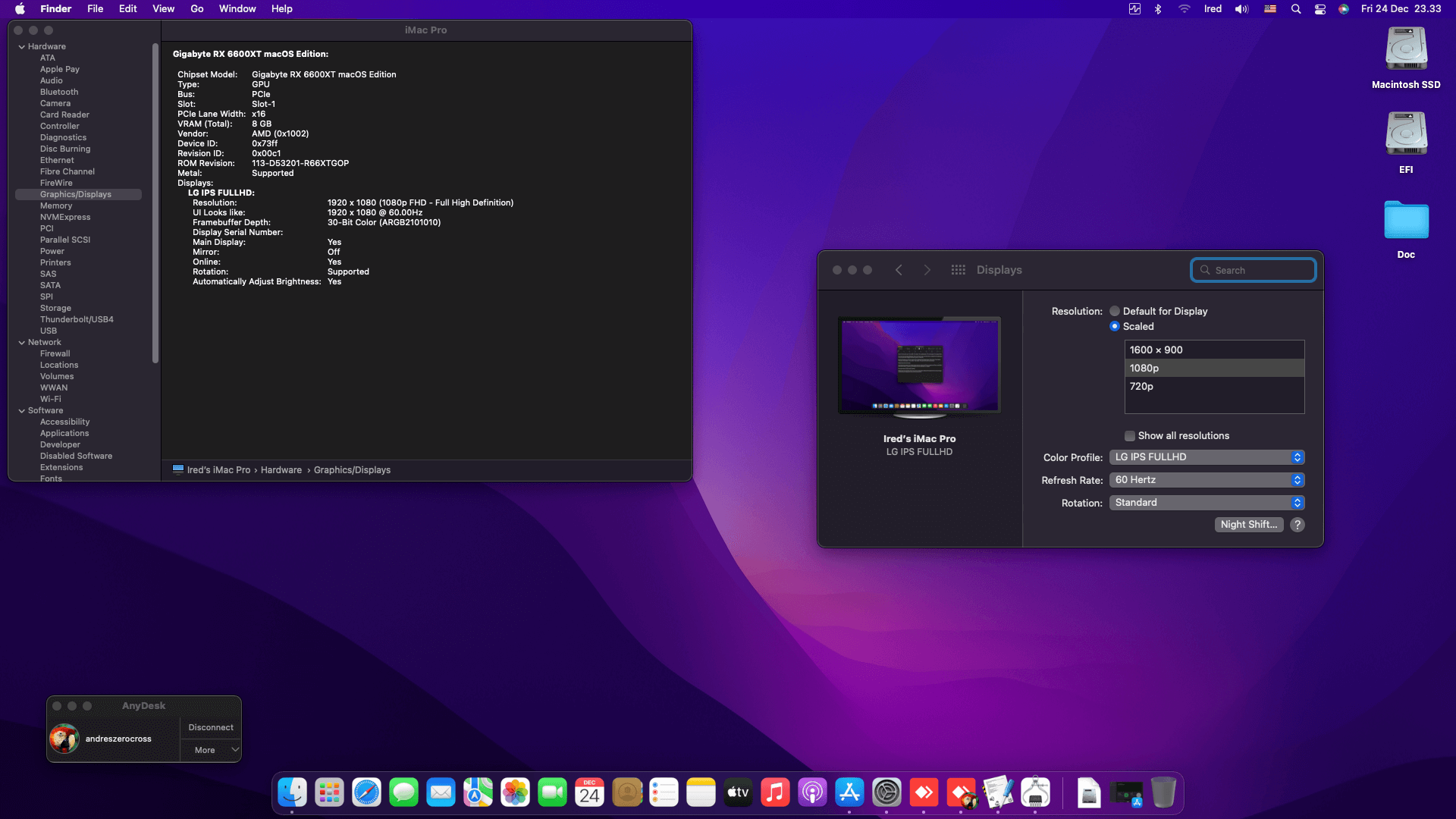1456x819 pixels.
Task: Collapse Network section in System Information
Action: point(22,343)
